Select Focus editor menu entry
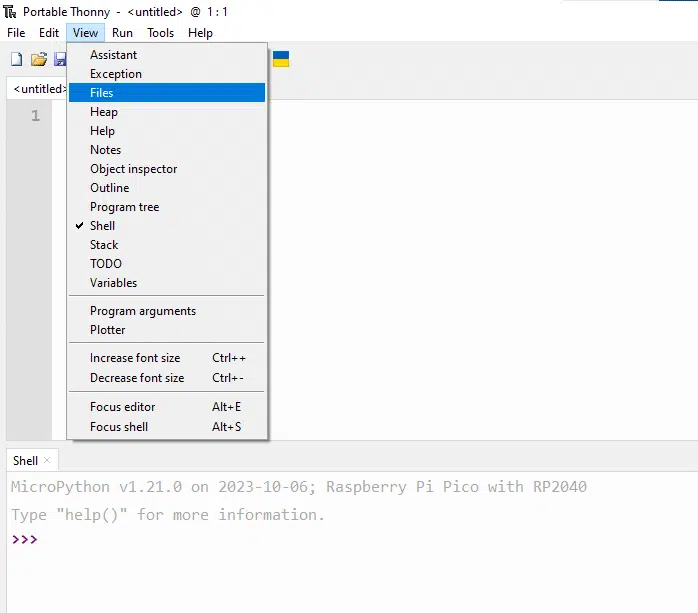 (167, 407)
